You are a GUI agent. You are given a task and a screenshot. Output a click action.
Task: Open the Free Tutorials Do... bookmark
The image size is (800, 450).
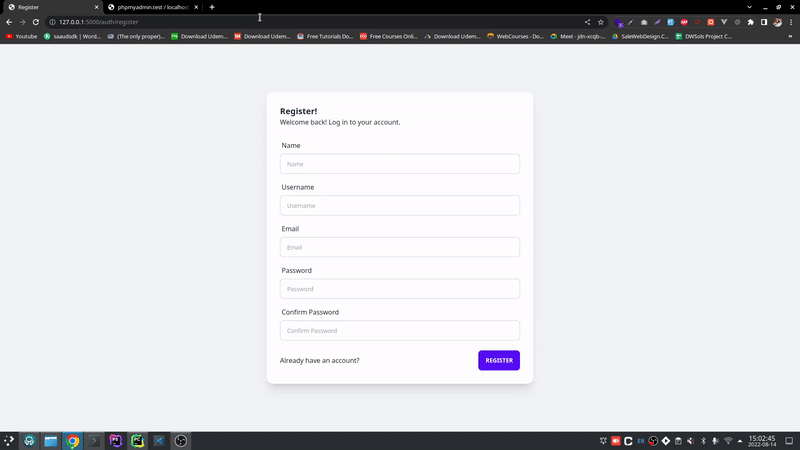point(325,36)
